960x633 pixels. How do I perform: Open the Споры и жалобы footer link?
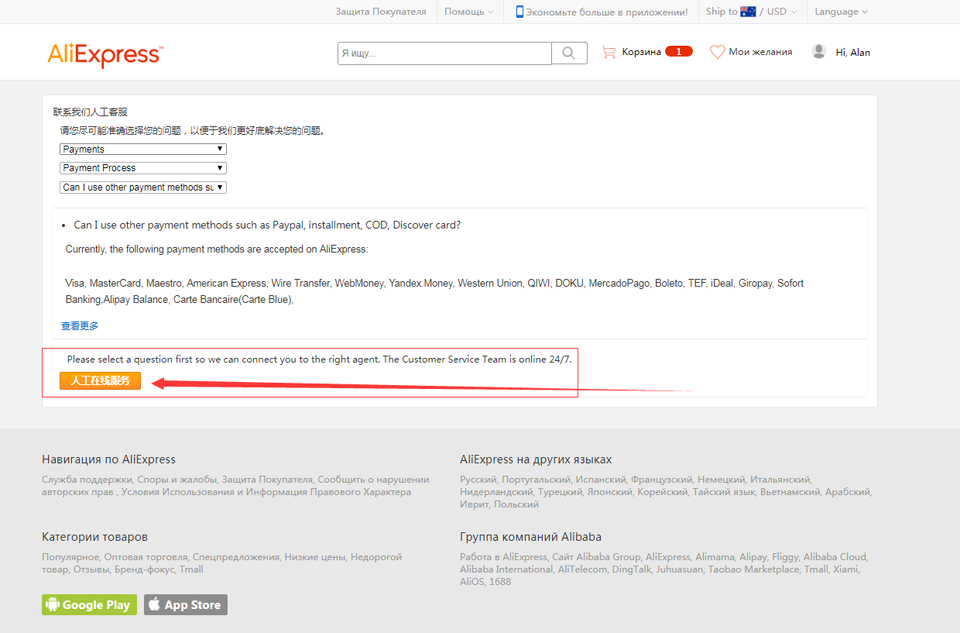coord(177,479)
